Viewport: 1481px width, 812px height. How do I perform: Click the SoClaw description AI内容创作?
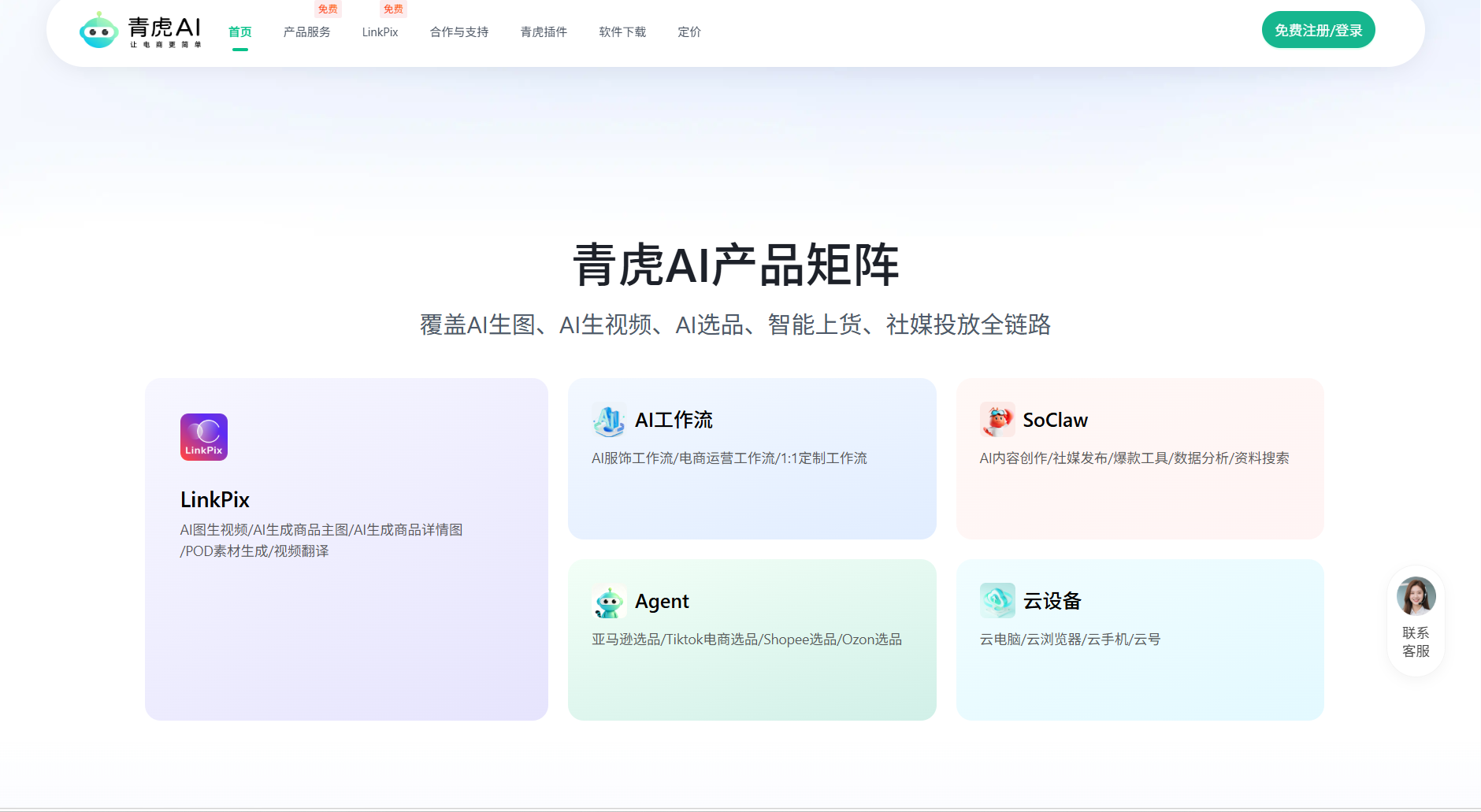pos(1134,458)
